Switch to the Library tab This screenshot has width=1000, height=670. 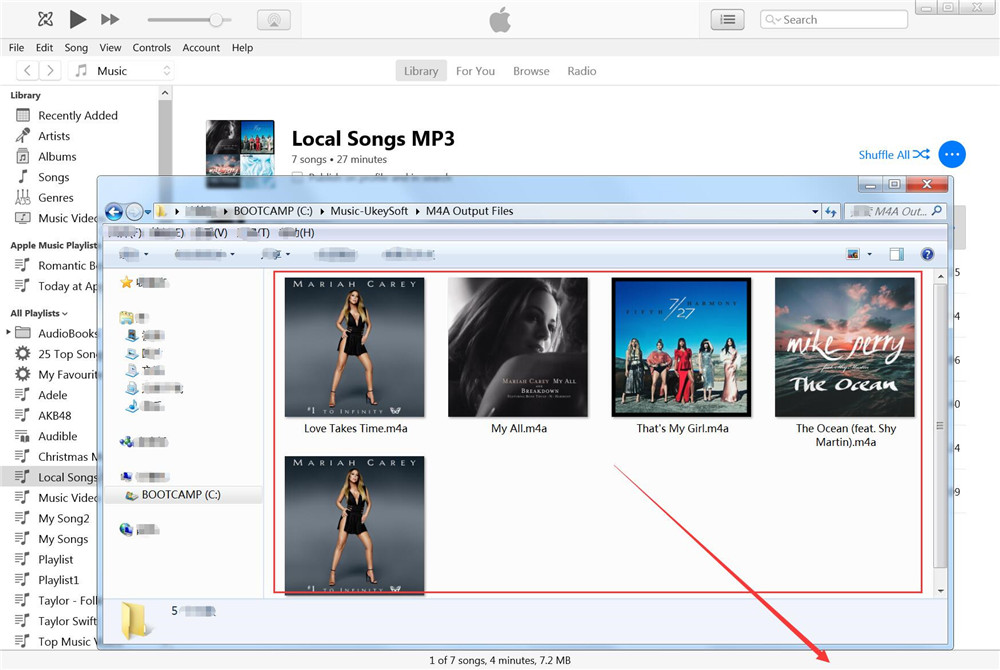pyautogui.click(x=421, y=71)
